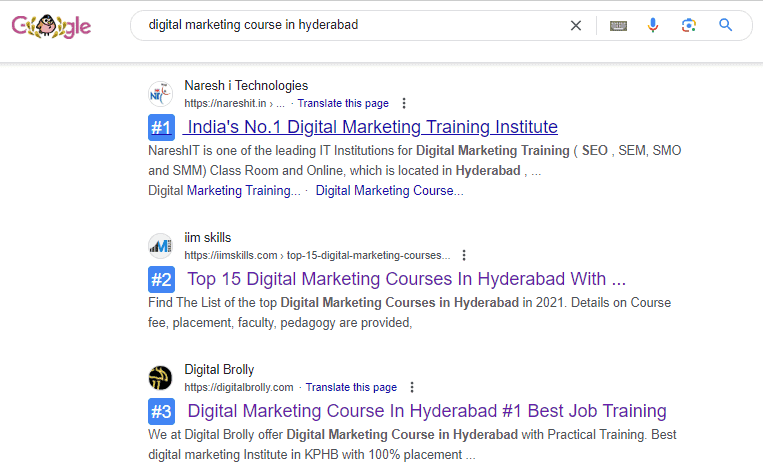Open India's No.1 Digital Marketing Training Institute
This screenshot has height=469, width=763.
click(370, 127)
